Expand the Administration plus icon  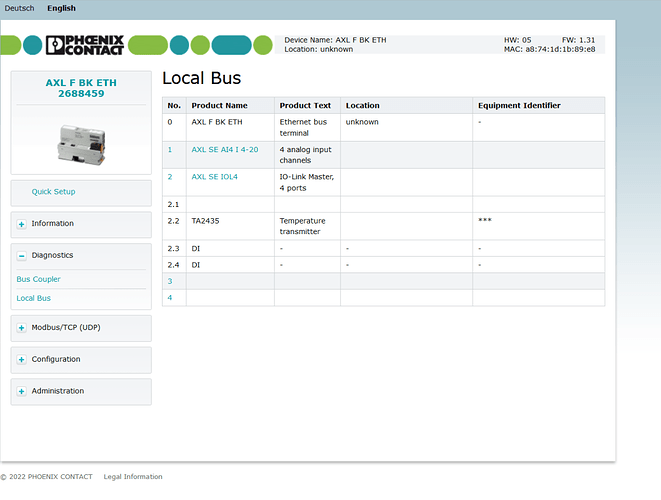(21, 391)
